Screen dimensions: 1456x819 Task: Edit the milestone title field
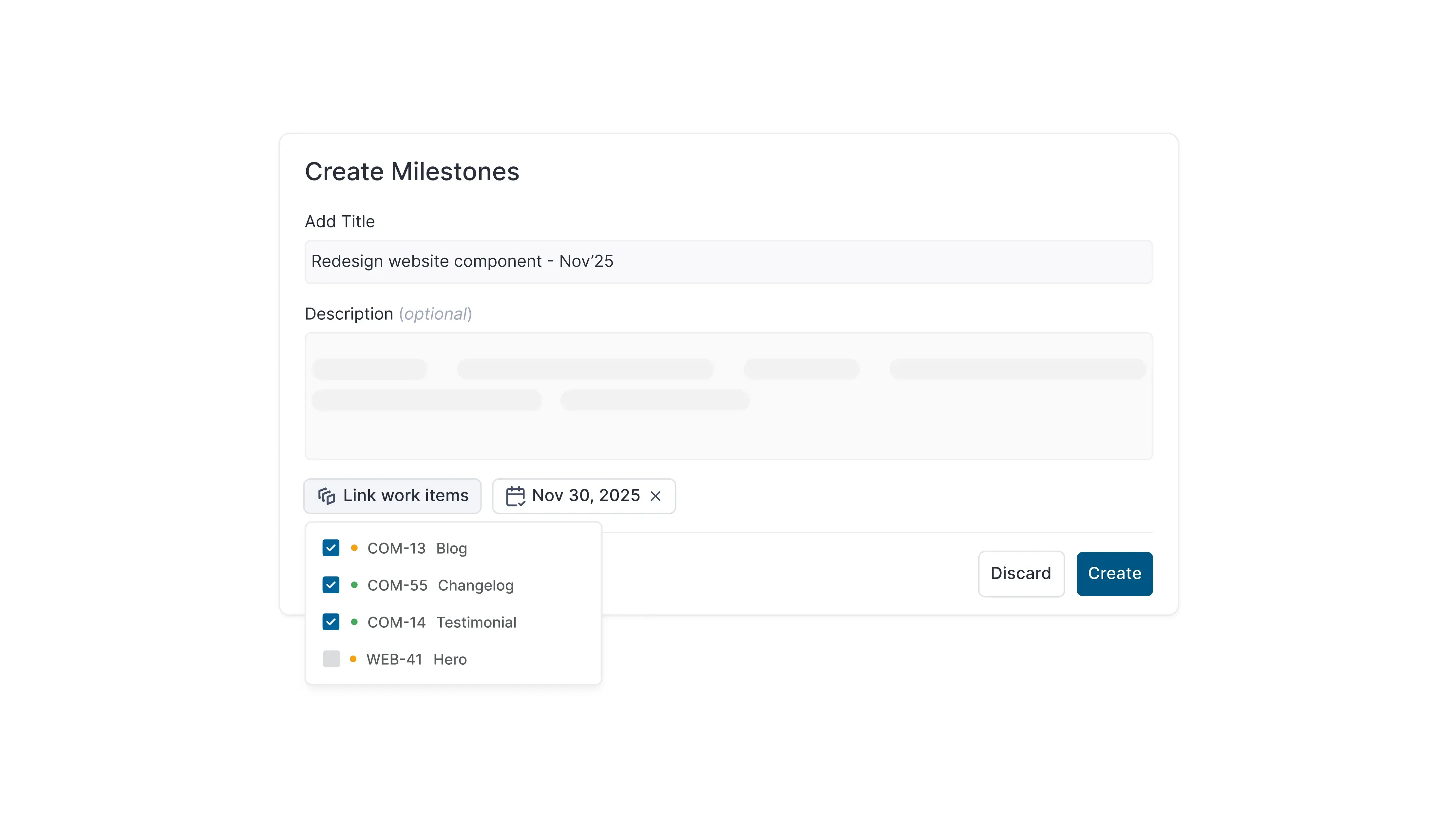coord(728,261)
